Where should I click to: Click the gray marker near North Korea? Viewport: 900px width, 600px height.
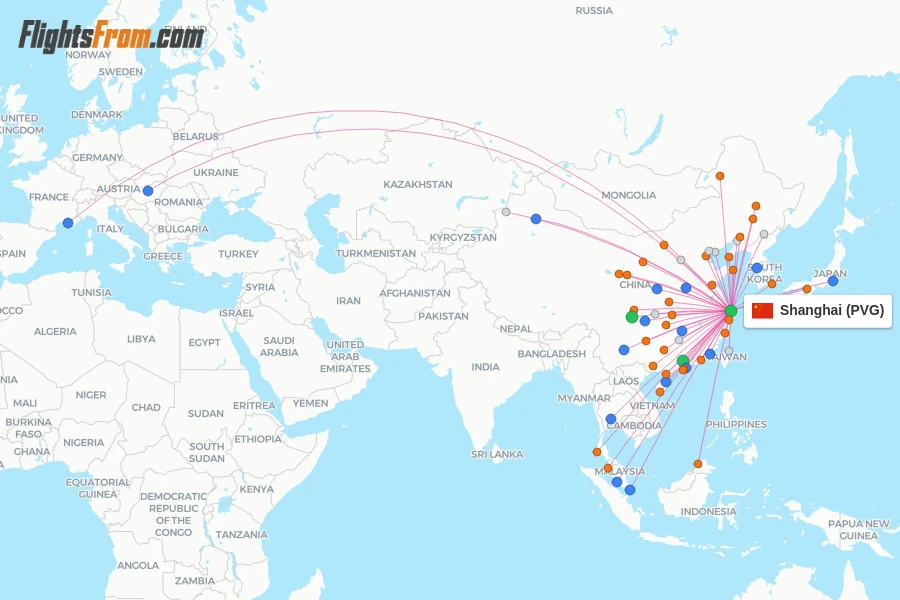pos(764,234)
